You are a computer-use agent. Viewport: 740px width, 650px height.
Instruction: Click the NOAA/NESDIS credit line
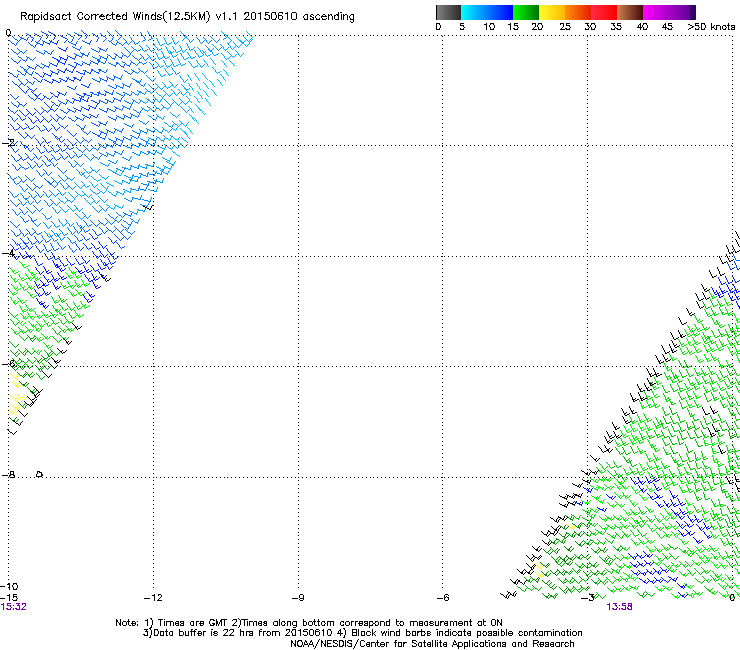(x=432, y=644)
